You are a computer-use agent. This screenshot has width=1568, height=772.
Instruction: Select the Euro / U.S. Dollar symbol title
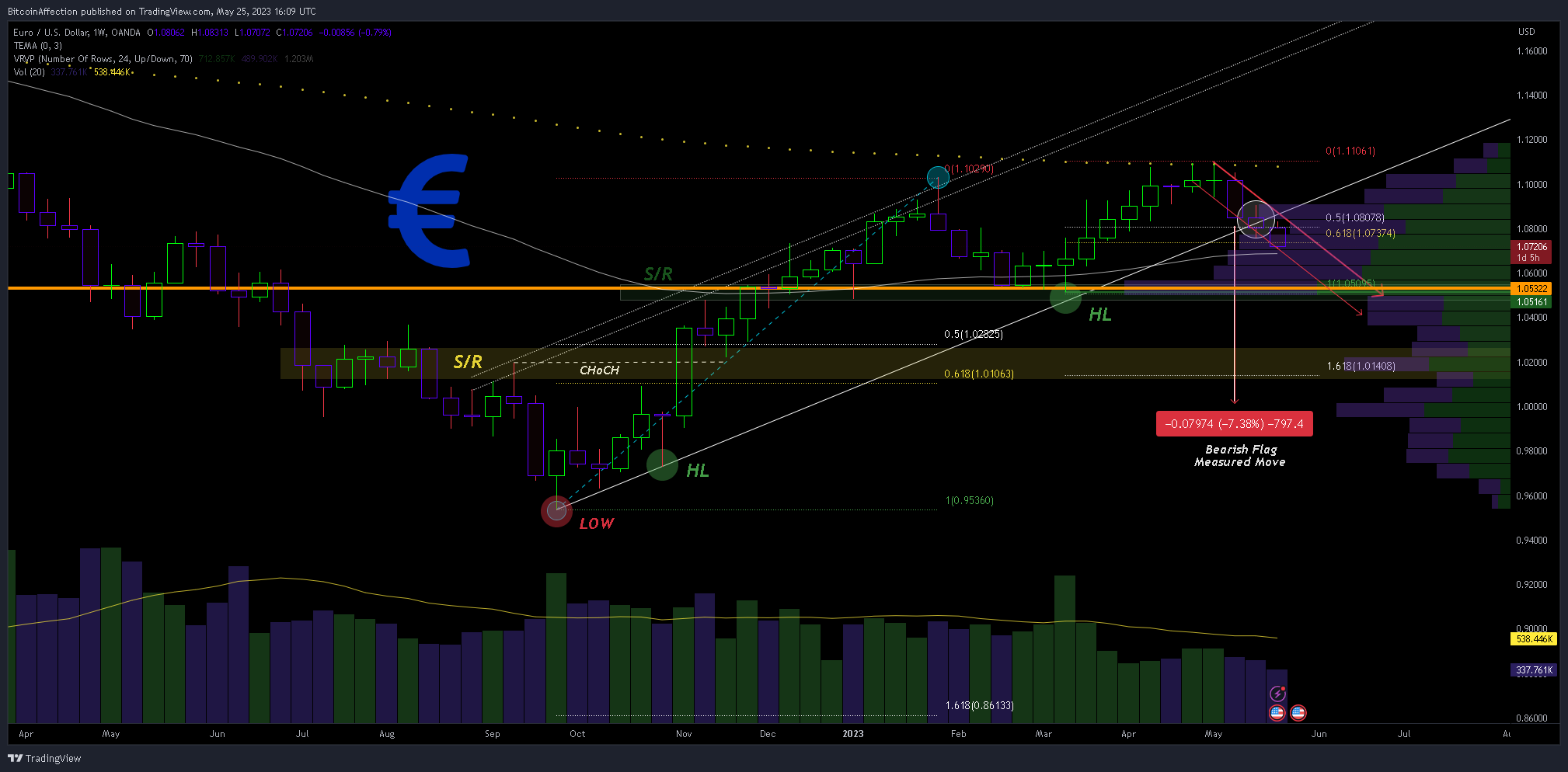click(x=77, y=33)
